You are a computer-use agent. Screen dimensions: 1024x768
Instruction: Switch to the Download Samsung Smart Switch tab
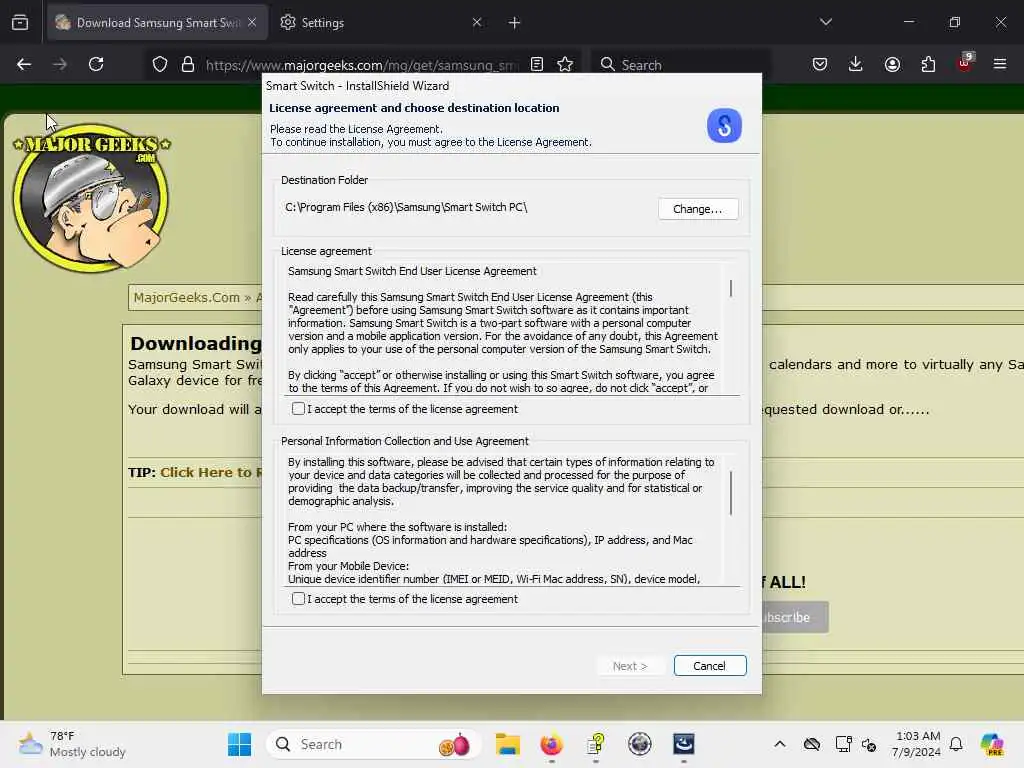coord(157,23)
